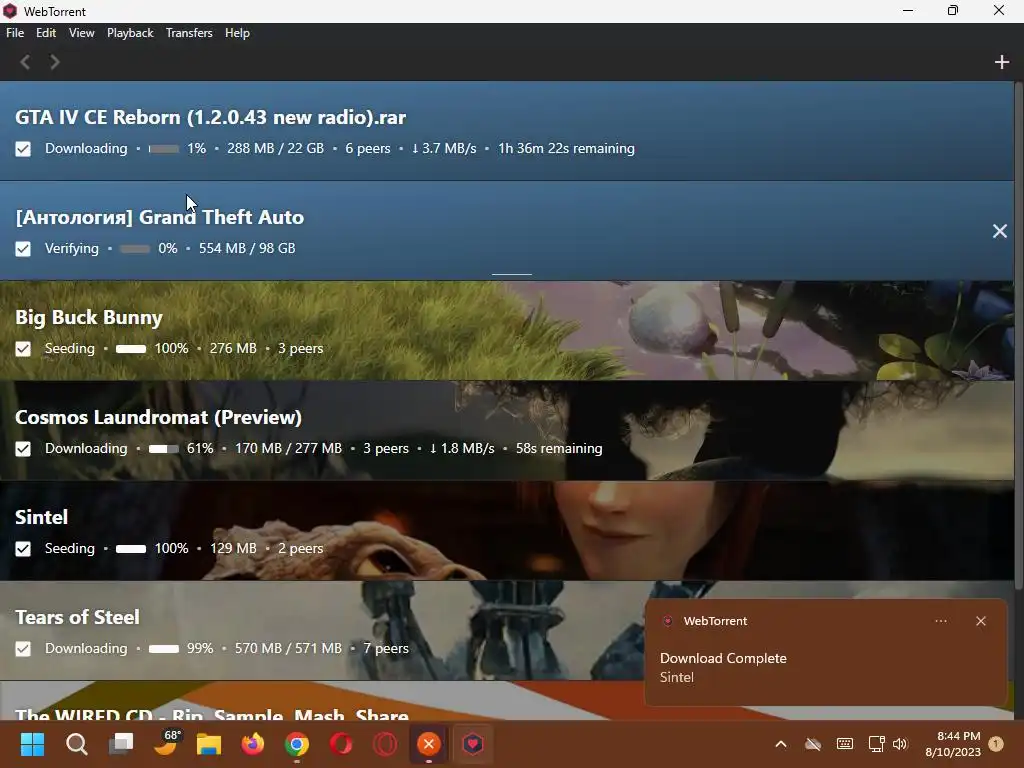The image size is (1024, 768).
Task: Open Opera GX from taskbar
Action: 385,744
